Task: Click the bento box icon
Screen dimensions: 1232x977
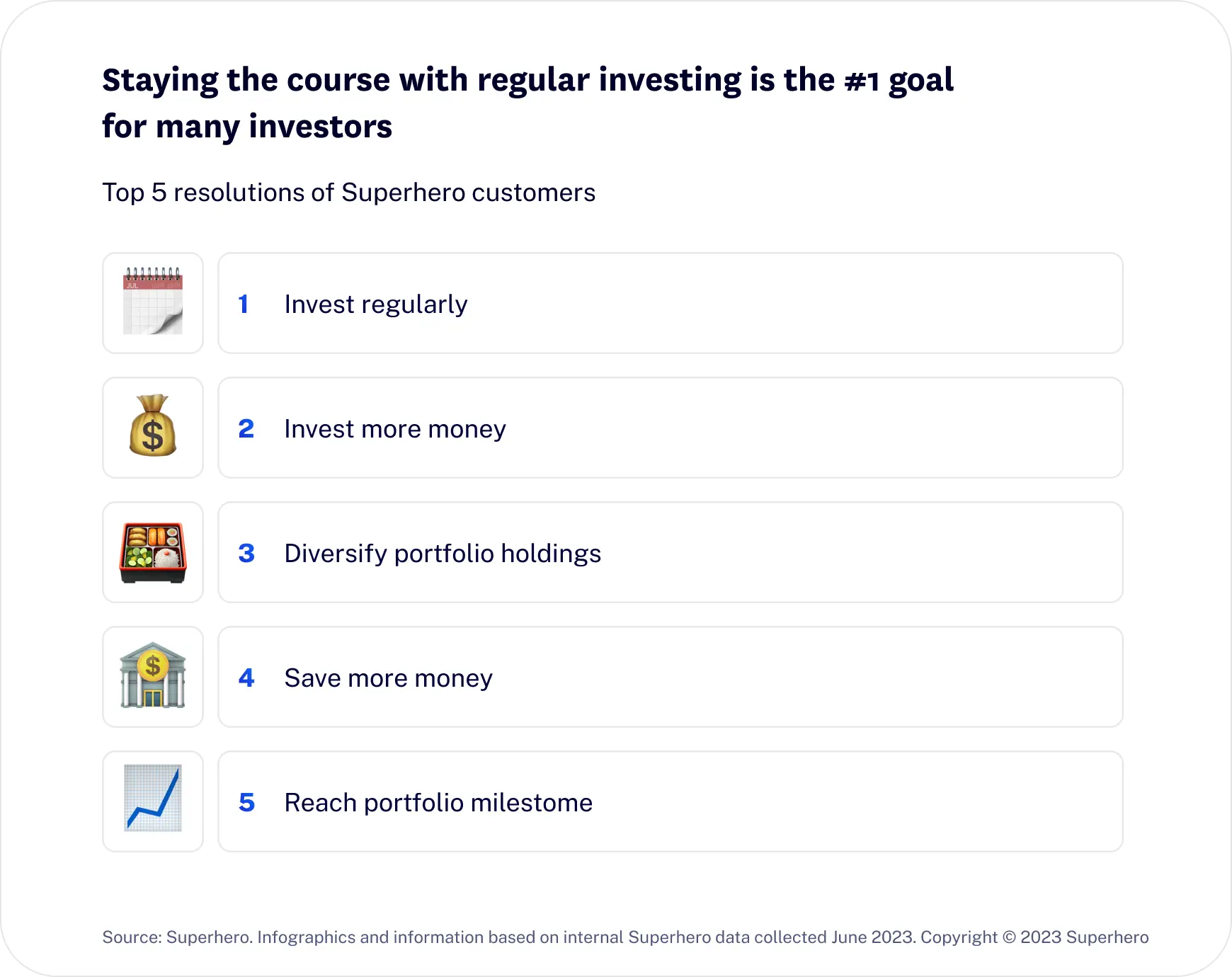Action: (153, 552)
